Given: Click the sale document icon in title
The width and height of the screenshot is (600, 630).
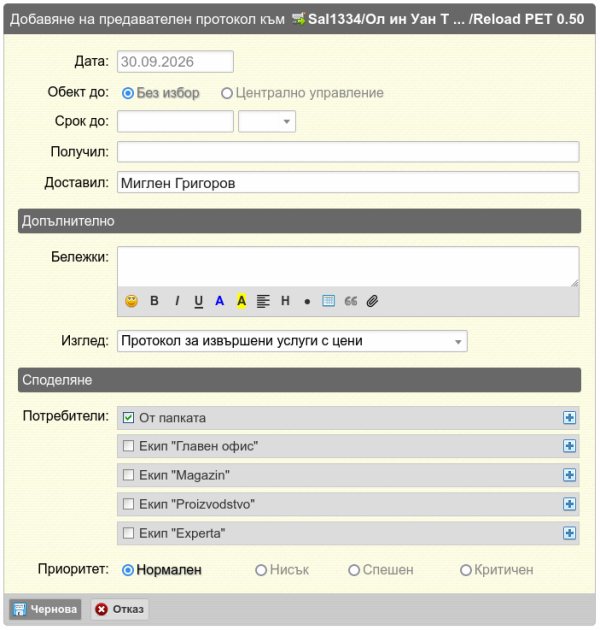Looking at the screenshot, I should (299, 18).
